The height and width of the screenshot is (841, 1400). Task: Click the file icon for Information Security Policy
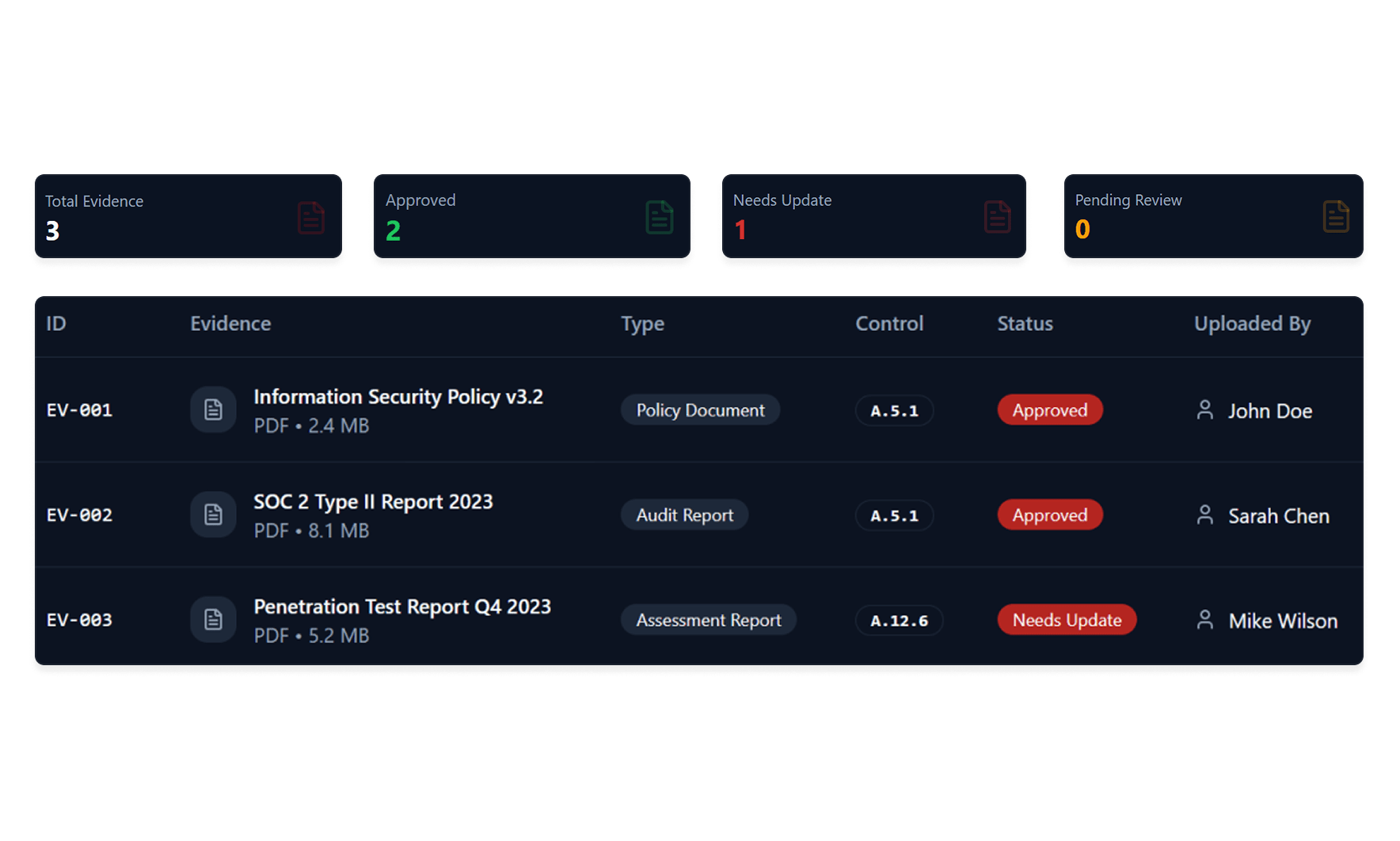213,409
